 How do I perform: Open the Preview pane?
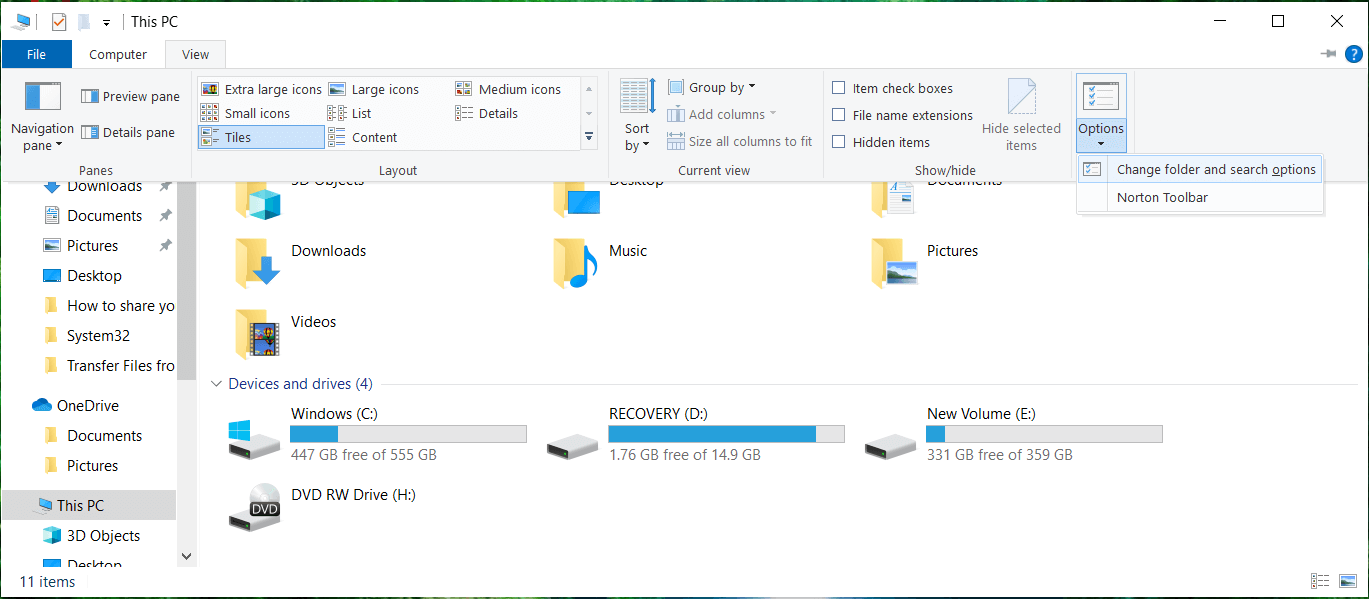click(130, 95)
